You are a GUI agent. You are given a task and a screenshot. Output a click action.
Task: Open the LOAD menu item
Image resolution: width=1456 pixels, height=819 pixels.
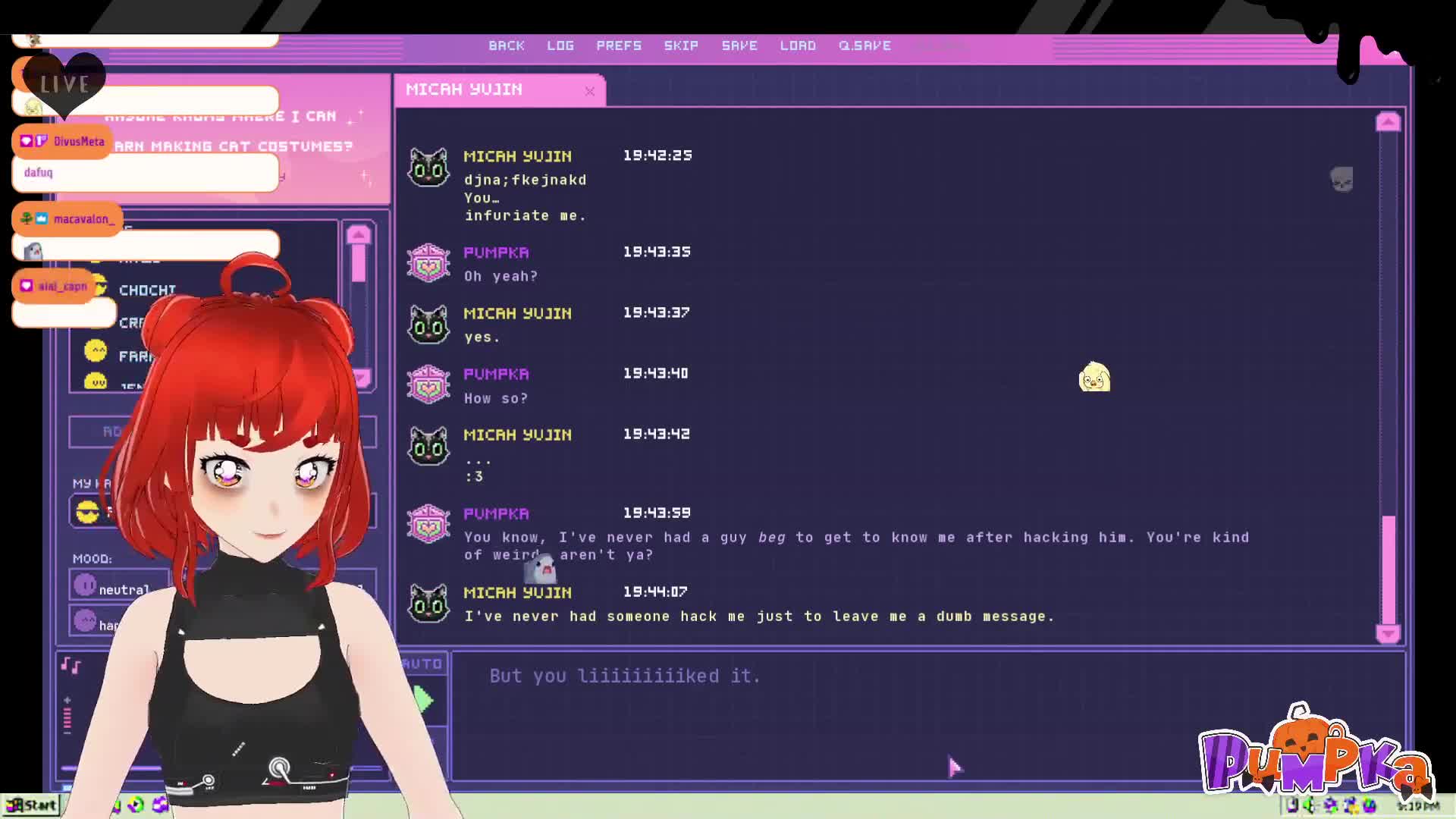(x=798, y=45)
